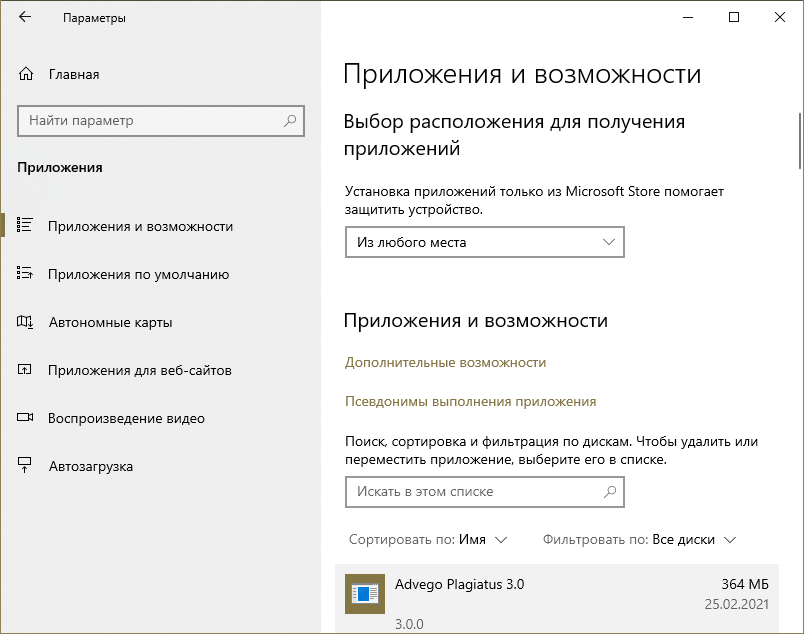Screen dimensions: 804x634
Task: Open Воспроизведение видео settings section
Action: pyautogui.click(x=126, y=418)
